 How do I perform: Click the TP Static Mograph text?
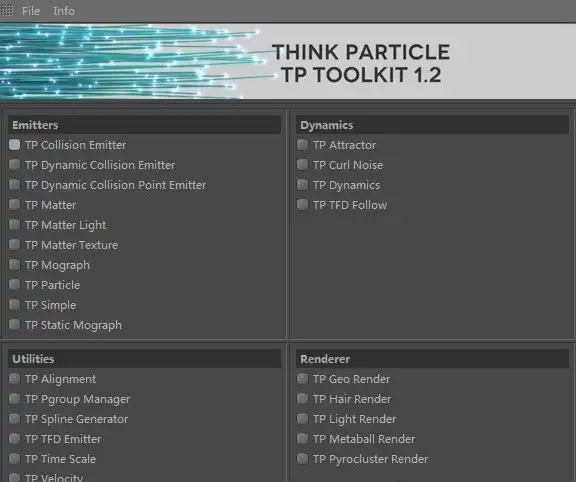73,325
